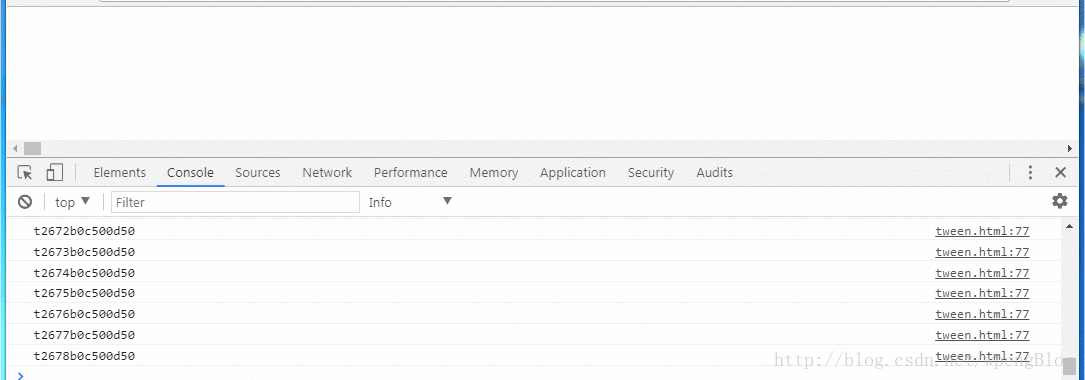Open console settings gear icon

1059,201
